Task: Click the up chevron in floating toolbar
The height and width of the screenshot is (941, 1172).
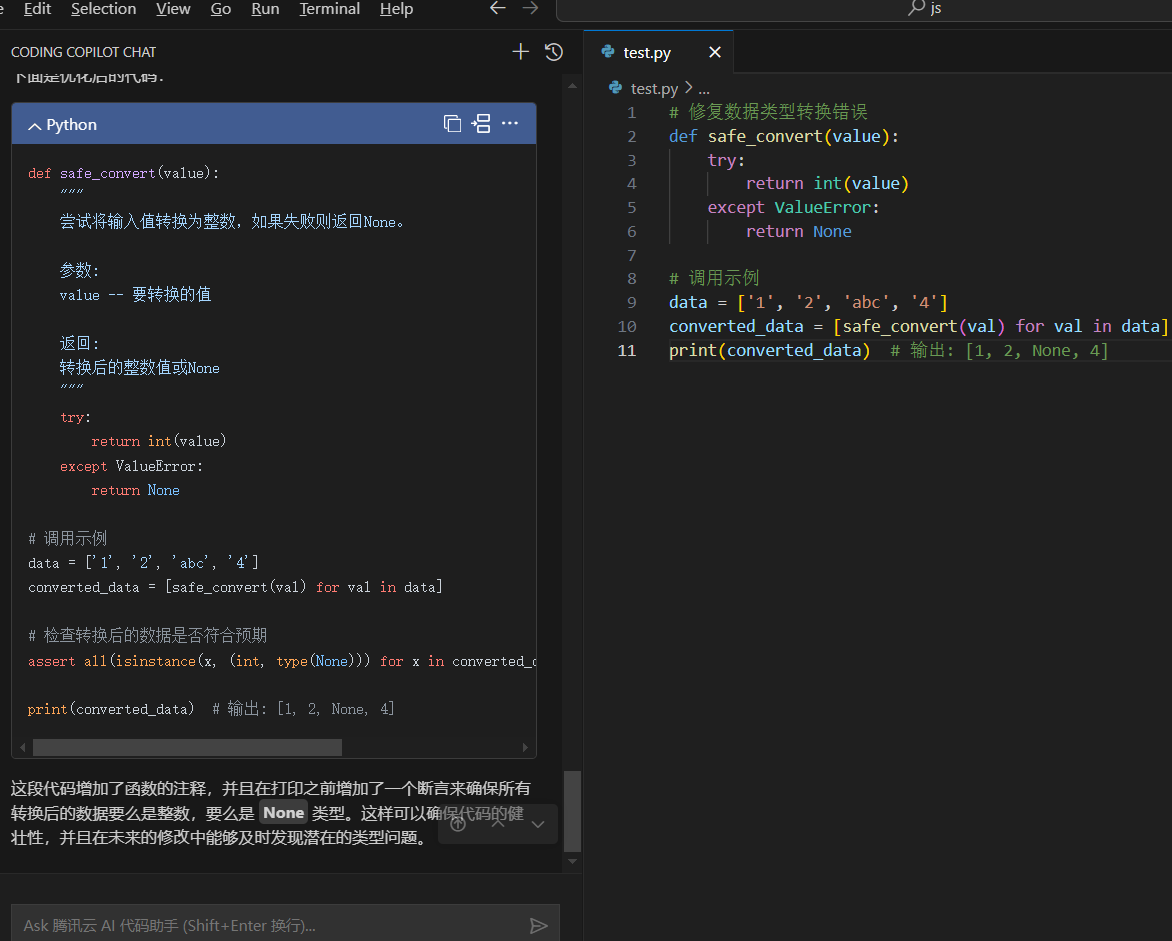Action: (x=499, y=824)
